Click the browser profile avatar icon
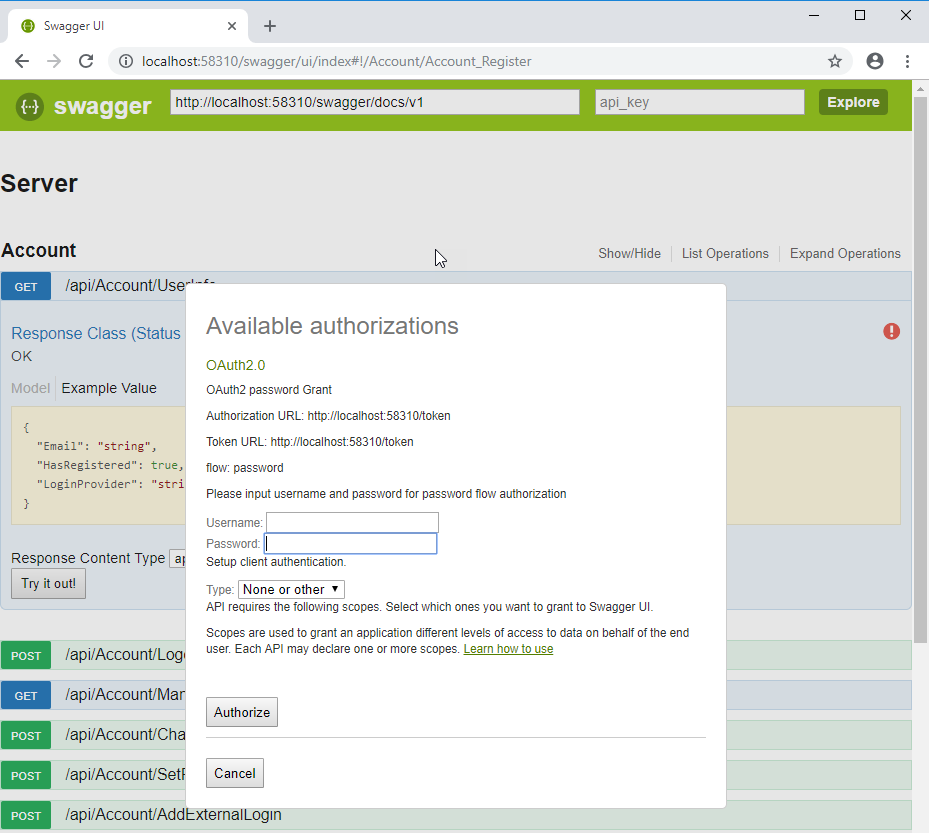Image resolution: width=929 pixels, height=833 pixels. coord(875,61)
